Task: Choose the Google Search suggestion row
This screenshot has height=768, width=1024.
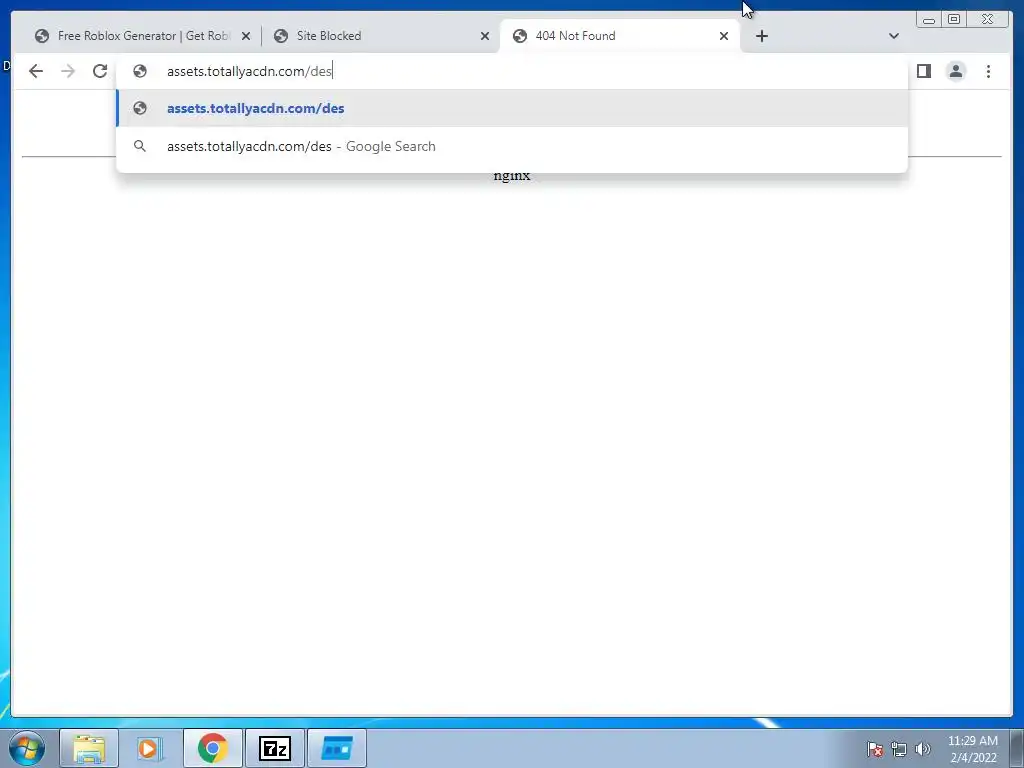Action: pos(512,146)
